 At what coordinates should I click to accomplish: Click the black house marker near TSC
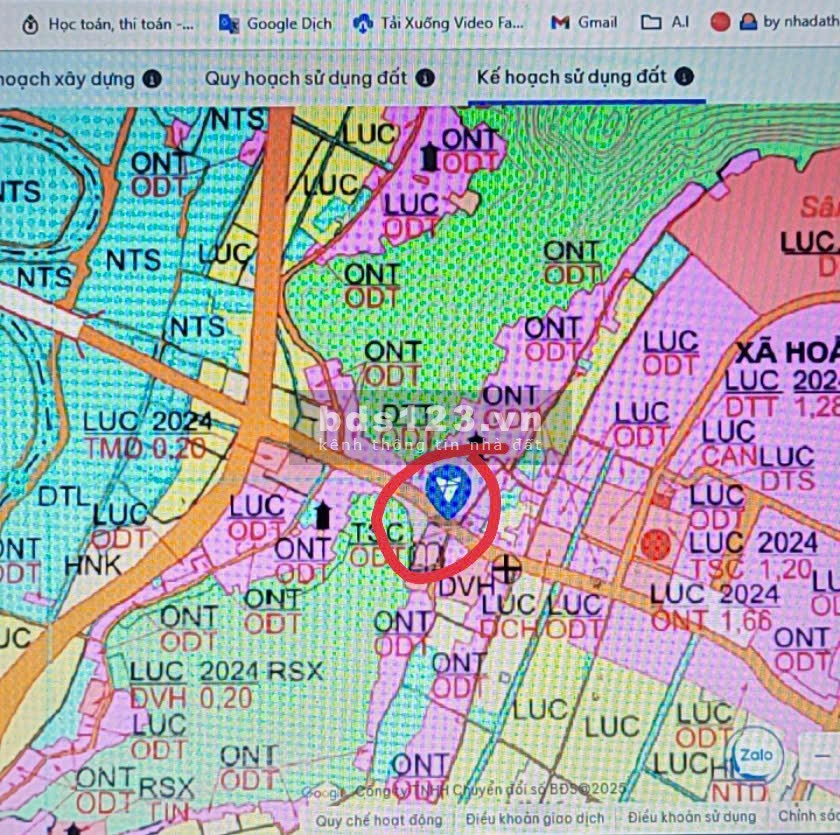pos(322,516)
